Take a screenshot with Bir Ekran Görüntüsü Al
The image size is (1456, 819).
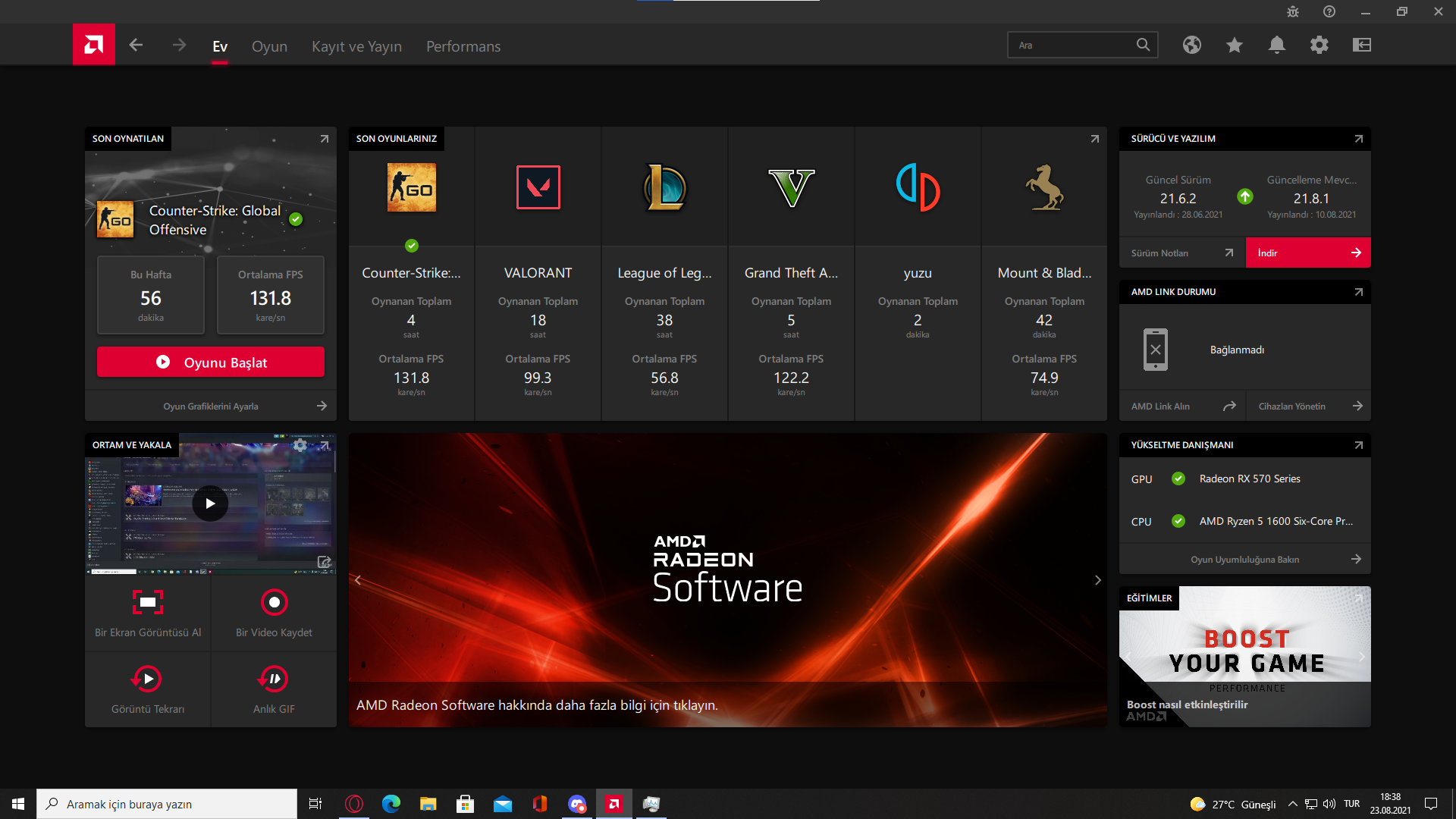[x=148, y=613]
